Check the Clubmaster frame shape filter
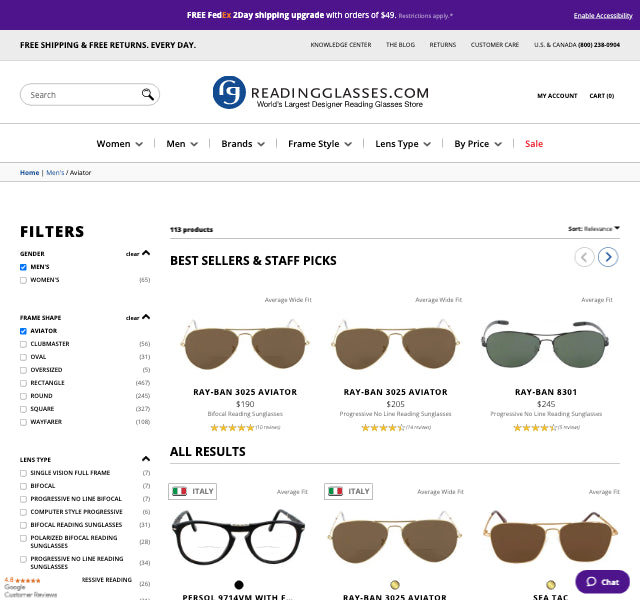 [x=23, y=344]
